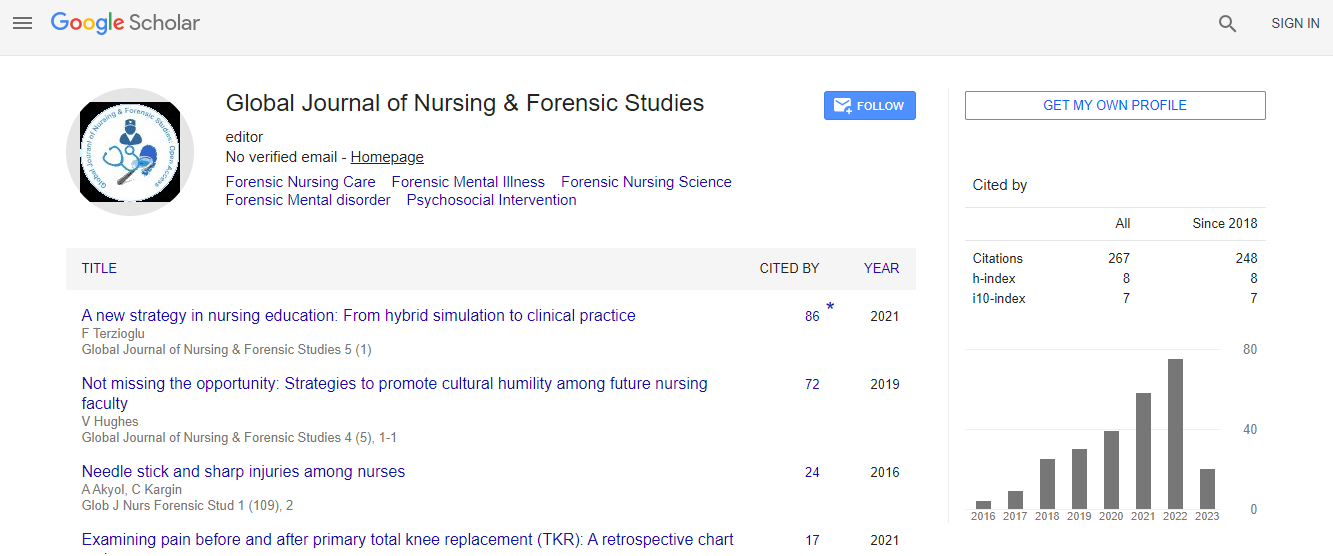Open the Homepage link
1333x556 pixels.
pos(387,157)
